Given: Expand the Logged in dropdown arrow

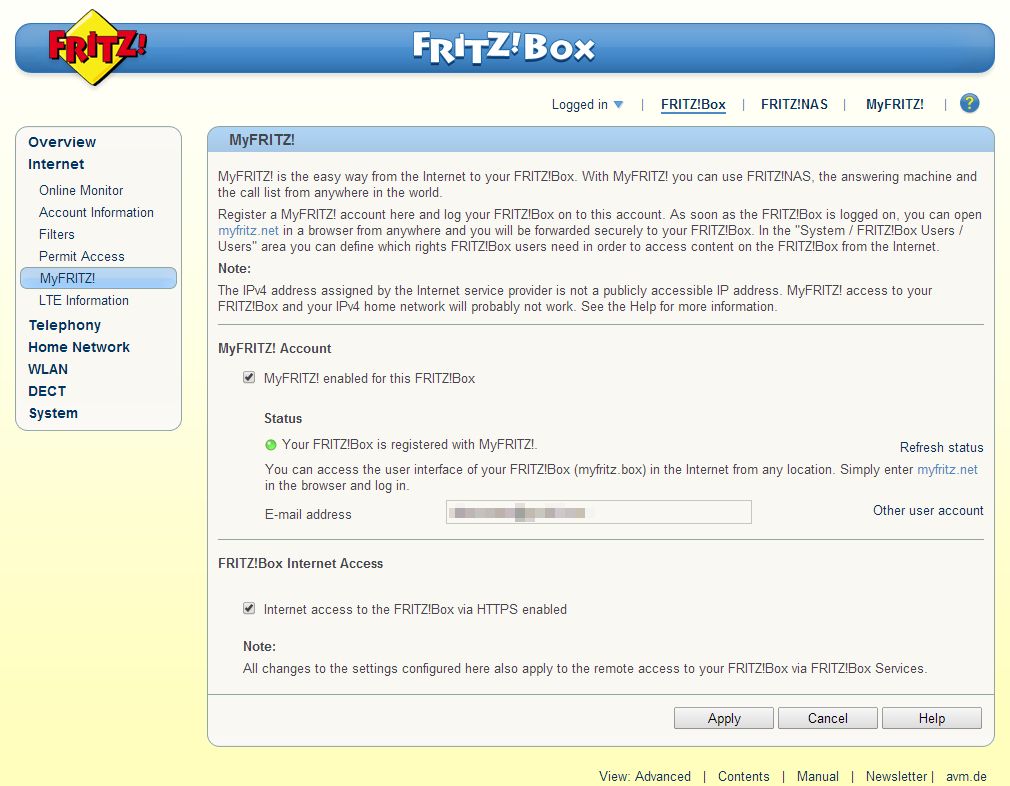Looking at the screenshot, I should pyautogui.click(x=618, y=105).
